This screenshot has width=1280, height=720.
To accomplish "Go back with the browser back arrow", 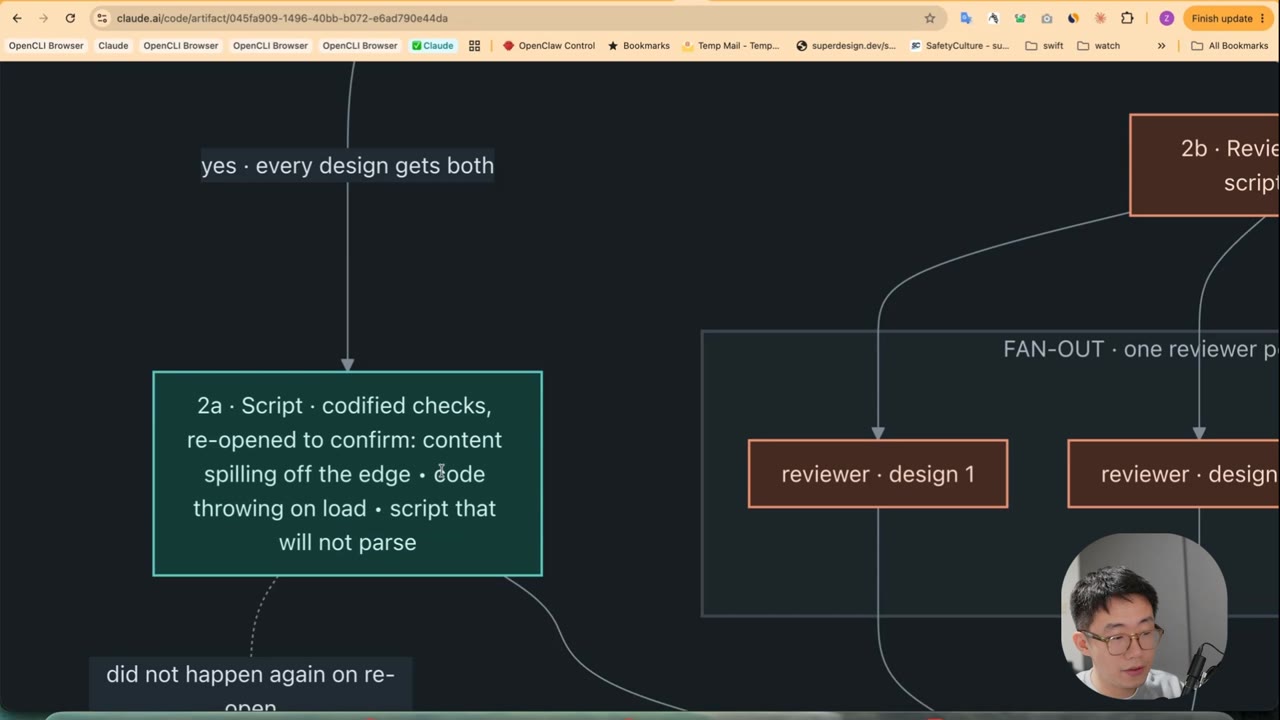I will coord(17,18).
